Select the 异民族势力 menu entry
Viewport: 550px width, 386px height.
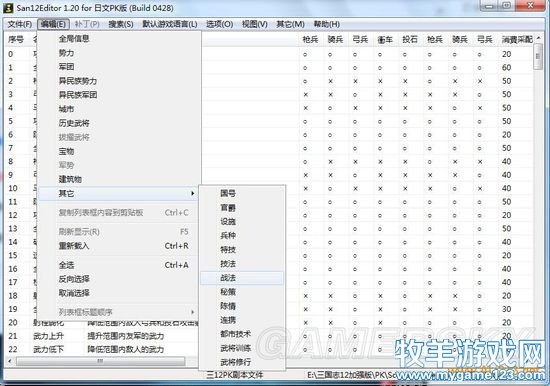(x=119, y=81)
